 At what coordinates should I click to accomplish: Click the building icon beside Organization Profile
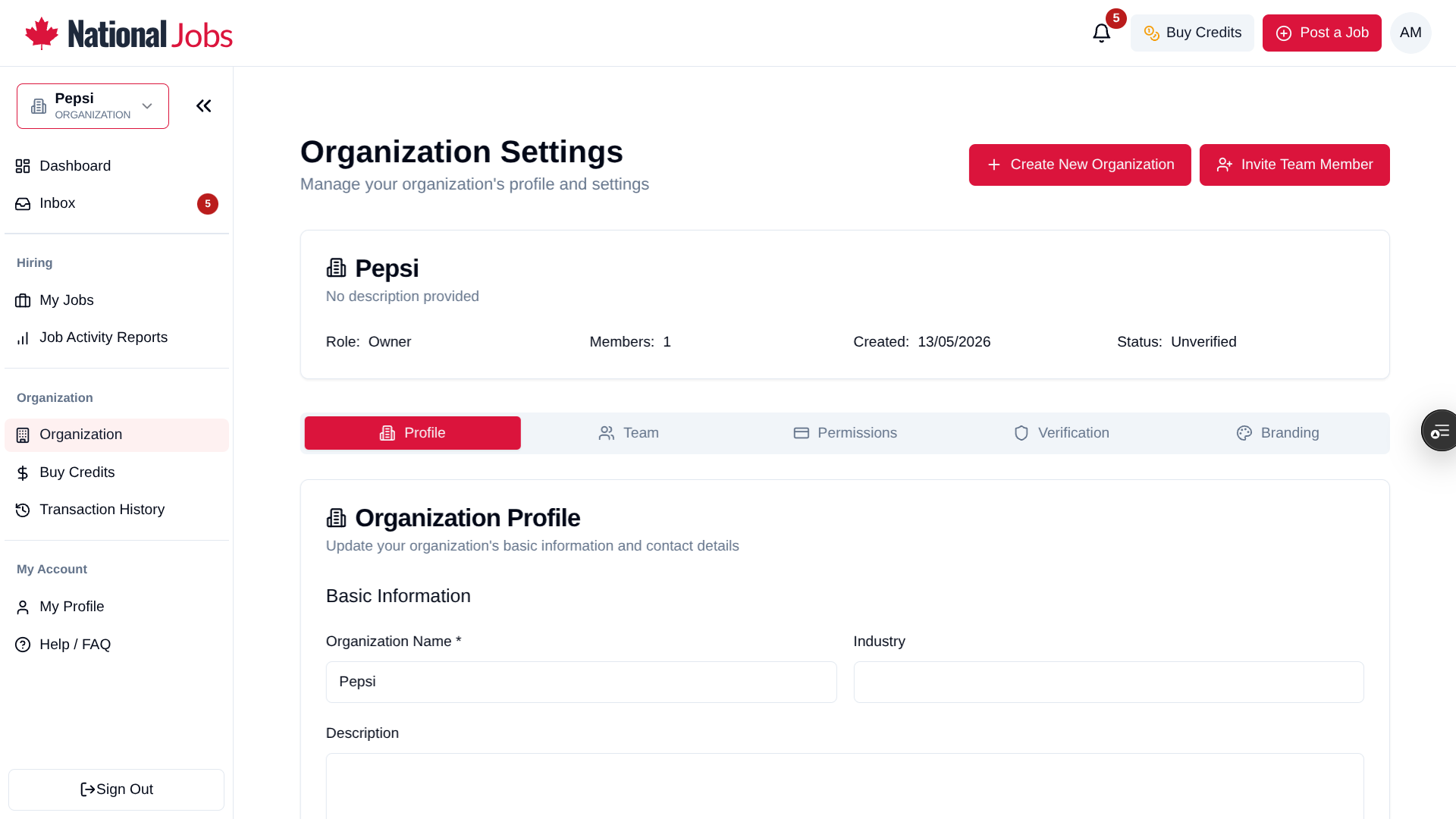tap(336, 518)
